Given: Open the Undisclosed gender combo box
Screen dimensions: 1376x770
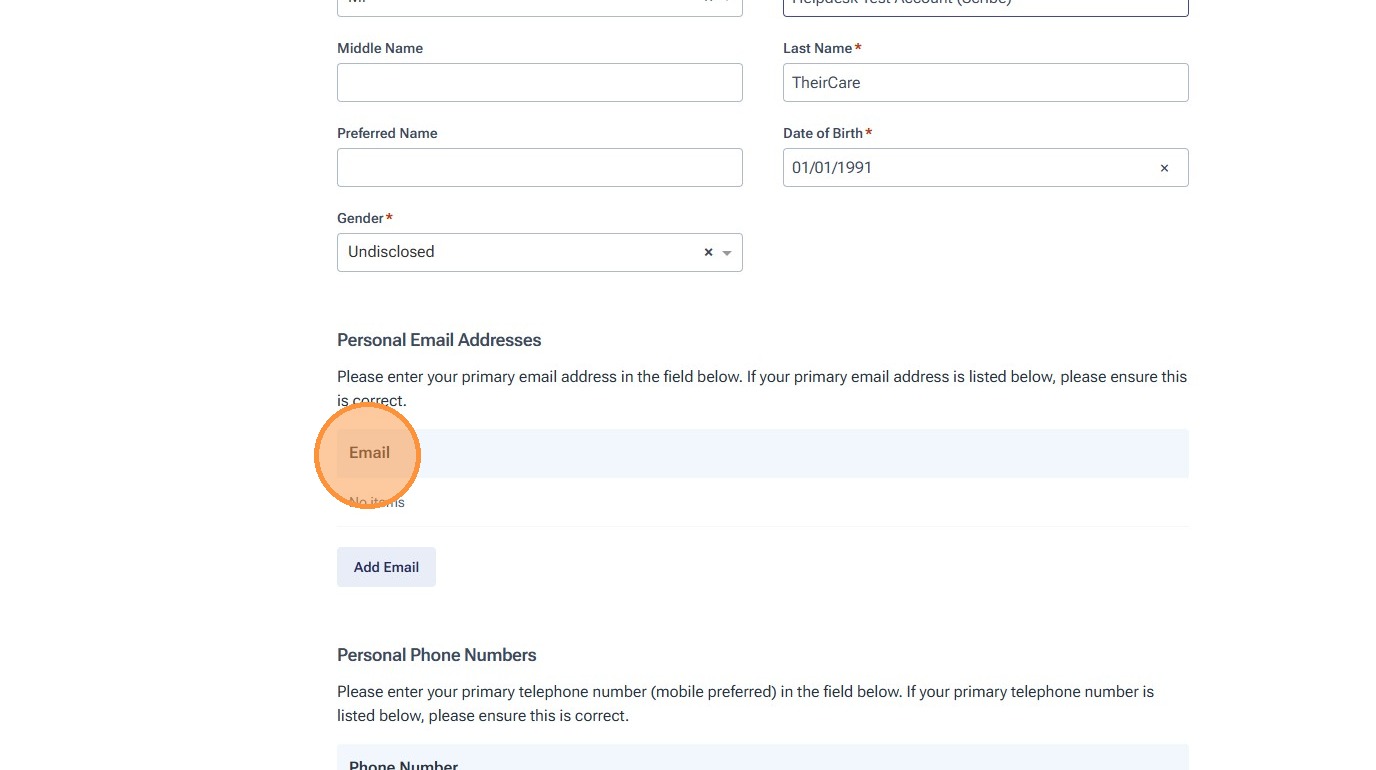Looking at the screenshot, I should click(520, 252).
